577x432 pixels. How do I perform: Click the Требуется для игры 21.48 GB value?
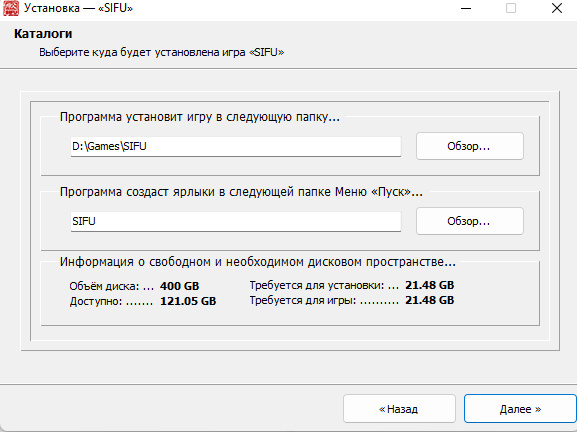429,300
